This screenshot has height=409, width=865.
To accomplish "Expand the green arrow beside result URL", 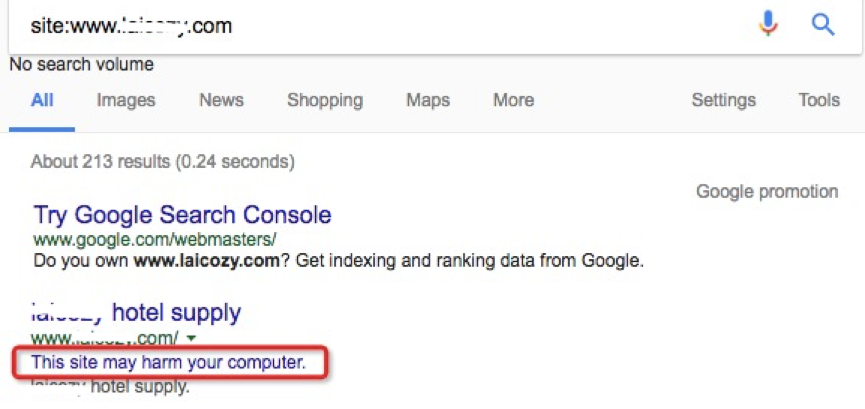I will coord(191,339).
